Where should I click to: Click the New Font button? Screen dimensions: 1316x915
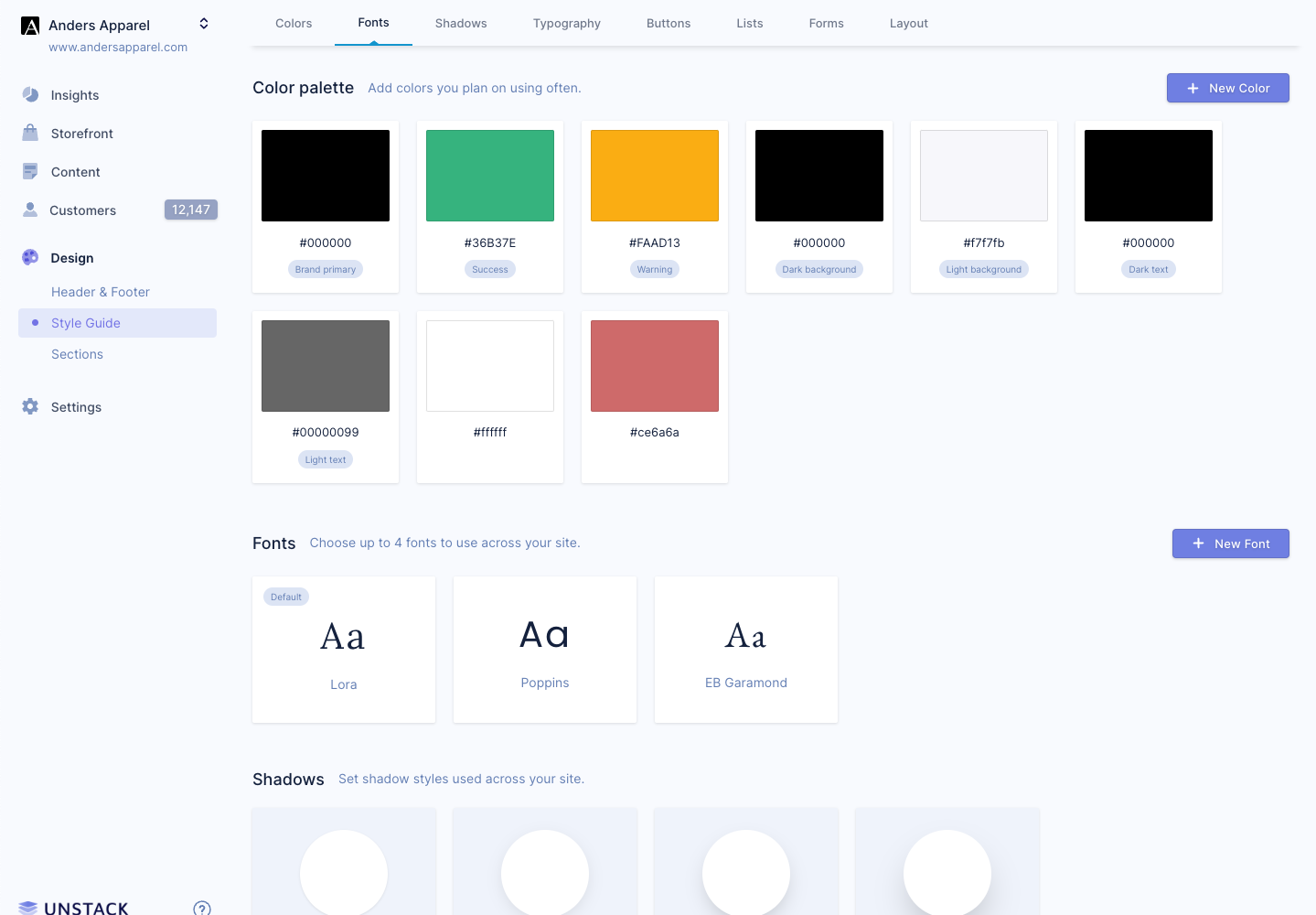tap(1230, 544)
